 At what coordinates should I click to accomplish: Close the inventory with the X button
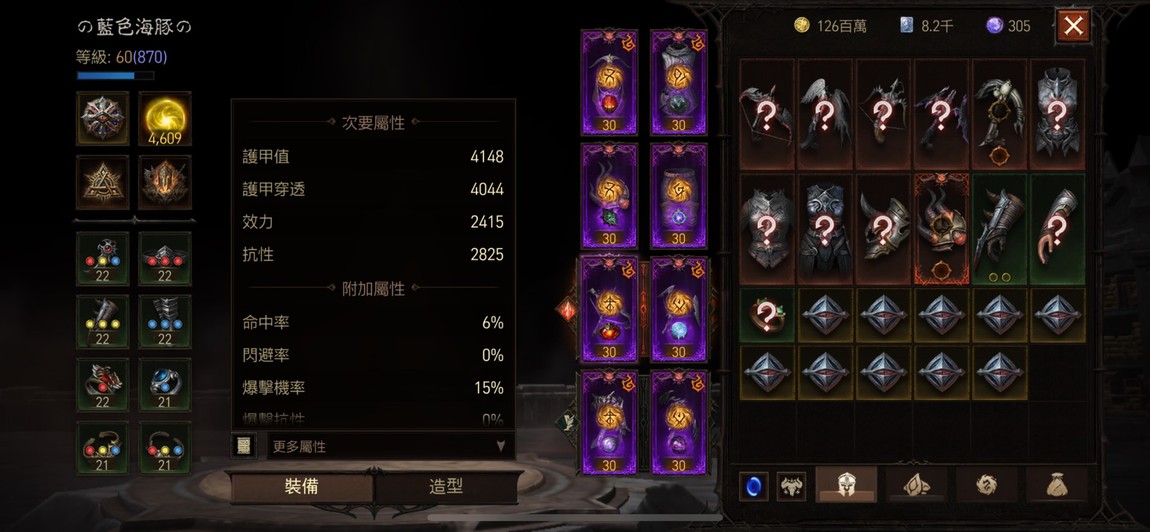click(1073, 26)
